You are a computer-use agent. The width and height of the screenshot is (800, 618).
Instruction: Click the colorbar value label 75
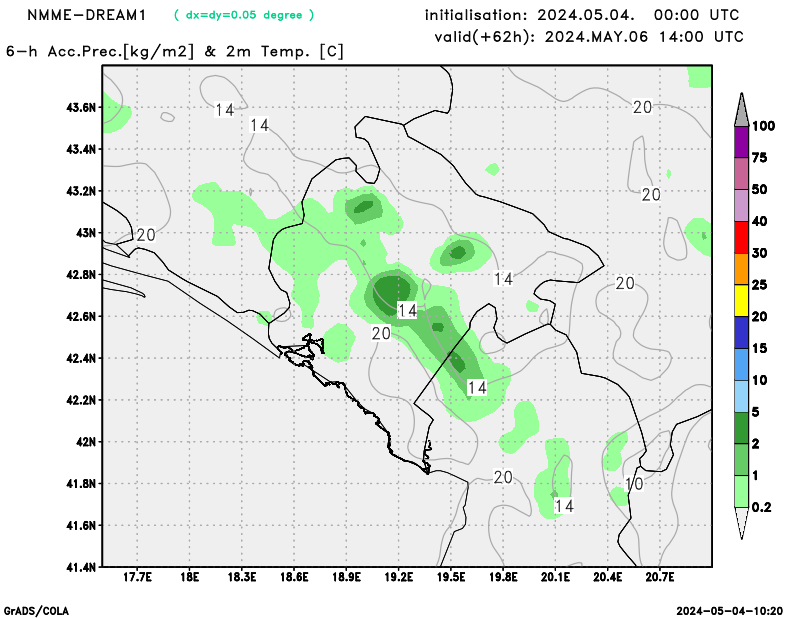pos(760,158)
